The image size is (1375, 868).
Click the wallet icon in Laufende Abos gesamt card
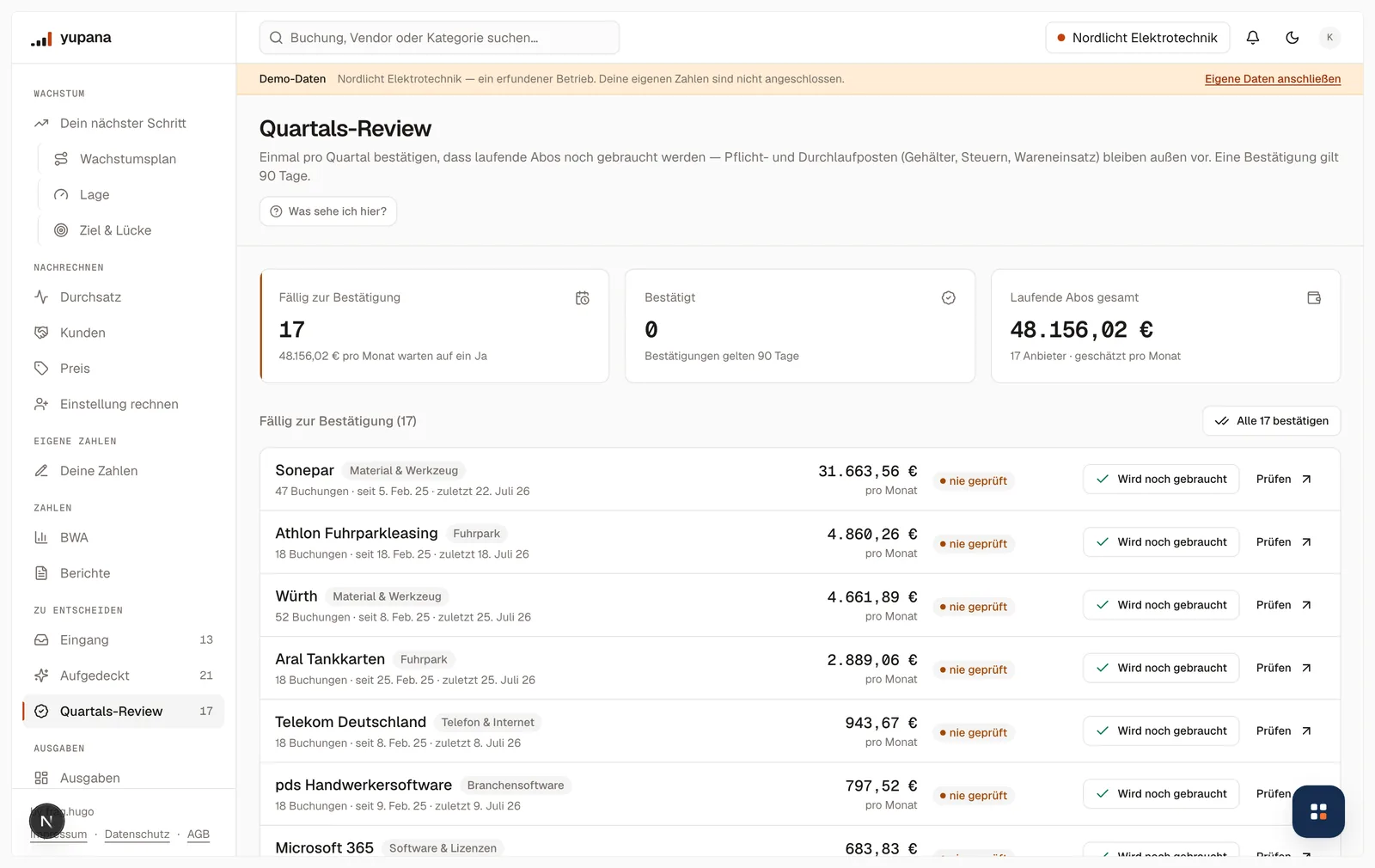tap(1314, 298)
